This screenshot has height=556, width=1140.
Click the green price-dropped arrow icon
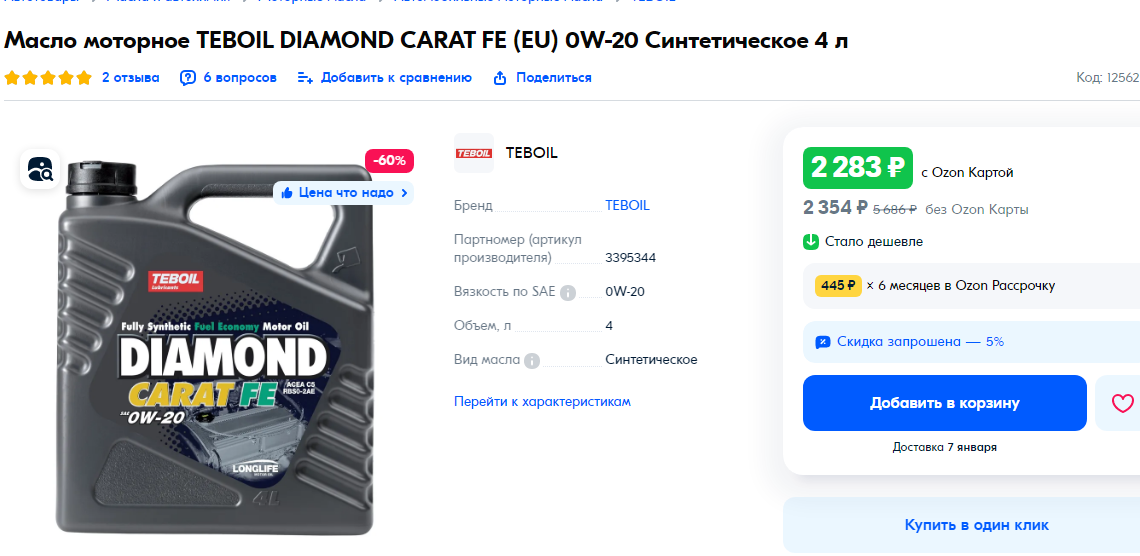(811, 241)
